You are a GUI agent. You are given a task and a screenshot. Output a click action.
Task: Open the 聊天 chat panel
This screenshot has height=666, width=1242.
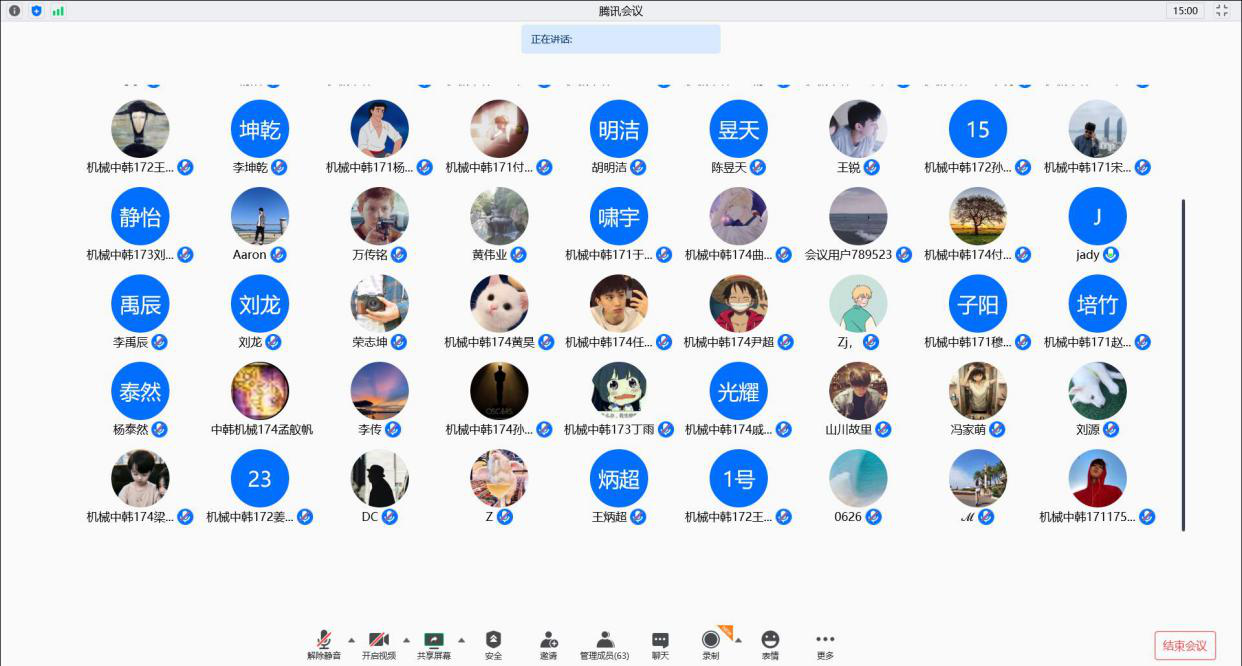660,640
